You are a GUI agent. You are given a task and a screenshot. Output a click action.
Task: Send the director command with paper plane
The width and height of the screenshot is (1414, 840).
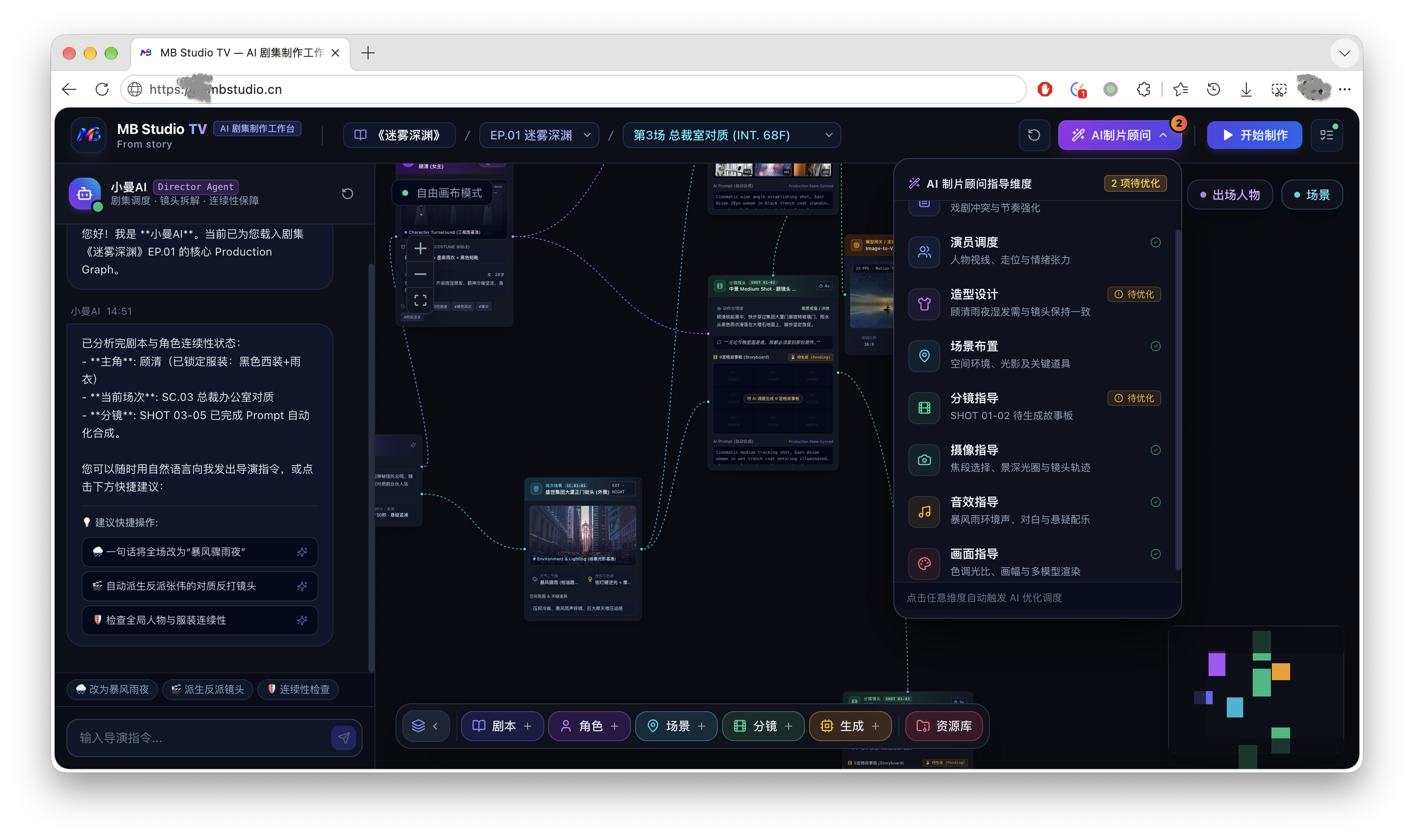pyautogui.click(x=343, y=738)
